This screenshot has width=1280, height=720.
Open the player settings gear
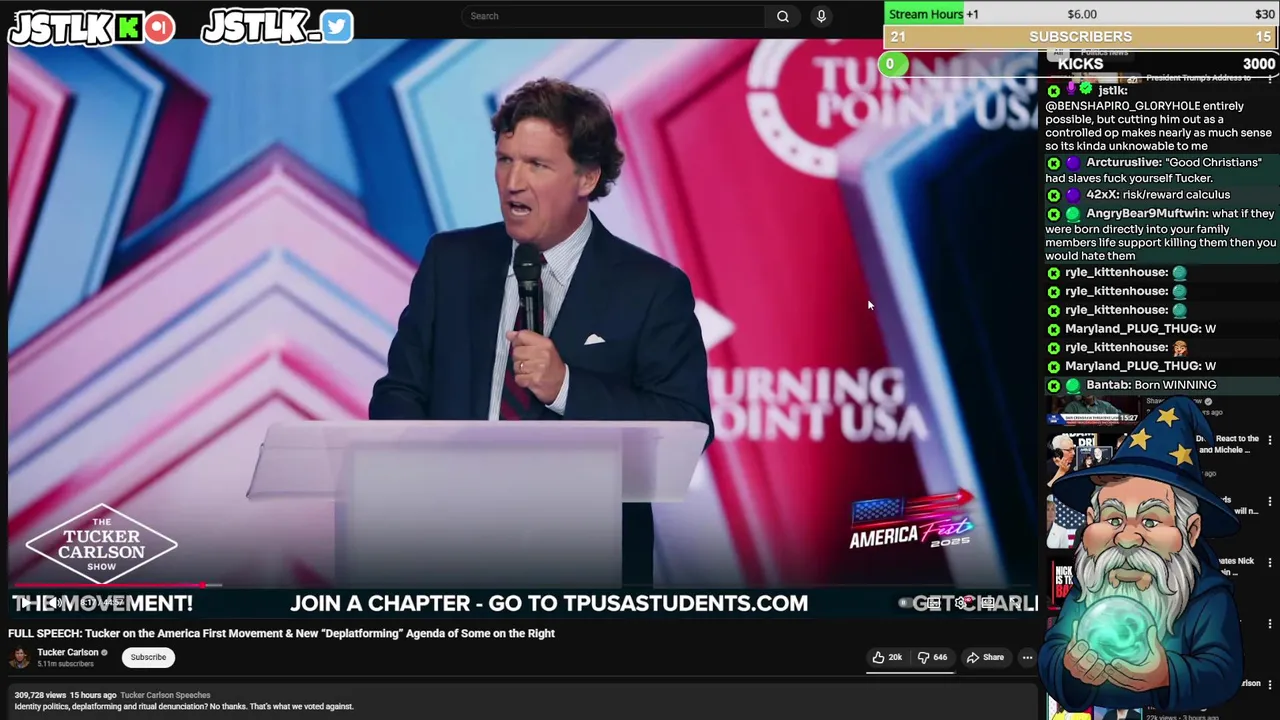point(961,602)
